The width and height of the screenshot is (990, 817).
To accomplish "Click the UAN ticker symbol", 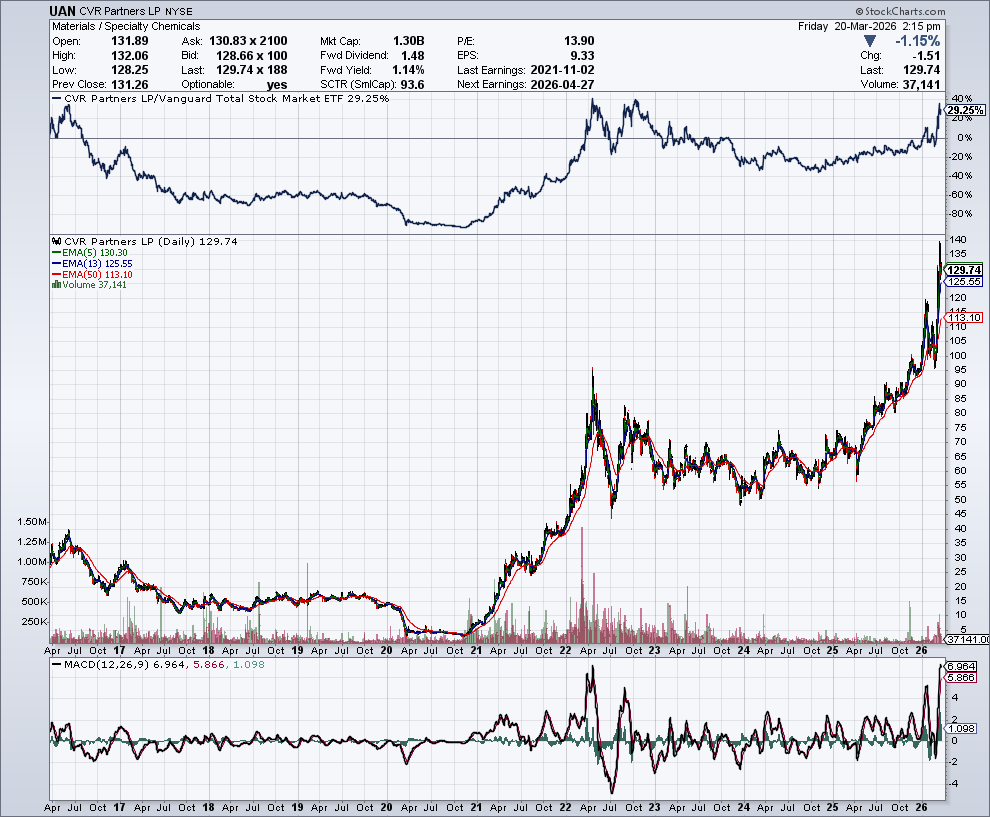I will pyautogui.click(x=63, y=11).
